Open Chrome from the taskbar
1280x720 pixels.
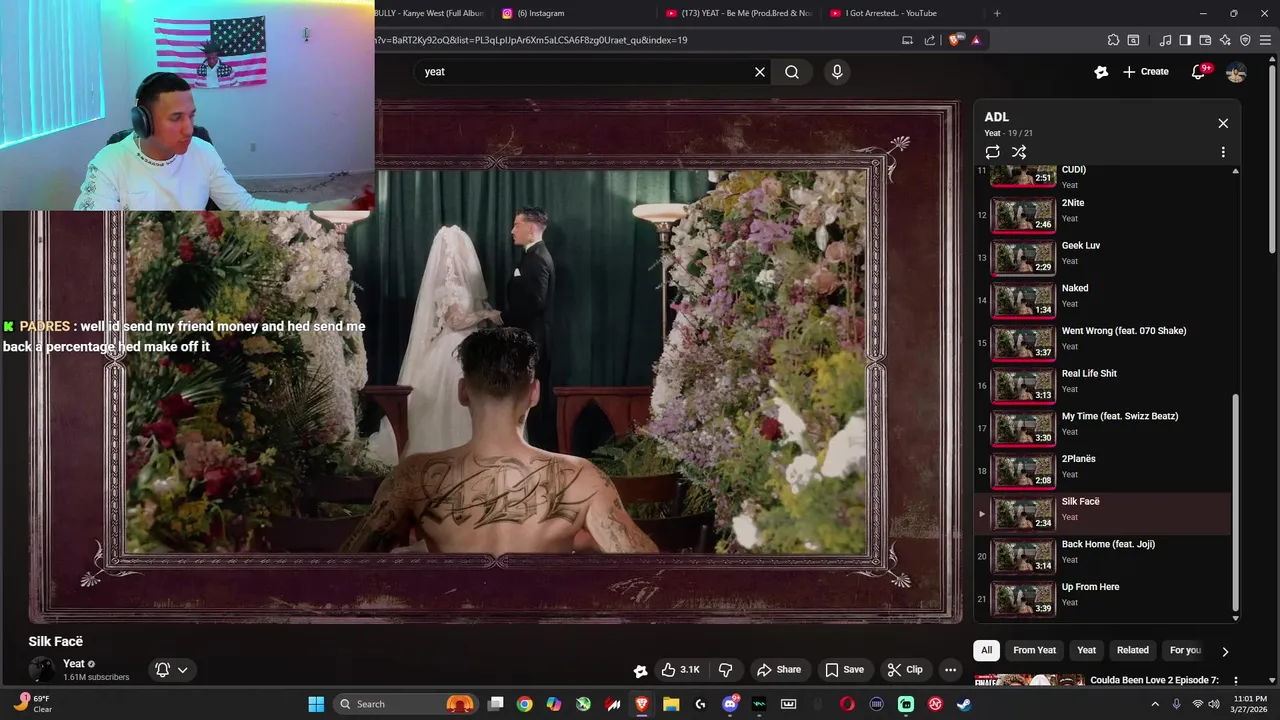(x=524, y=704)
